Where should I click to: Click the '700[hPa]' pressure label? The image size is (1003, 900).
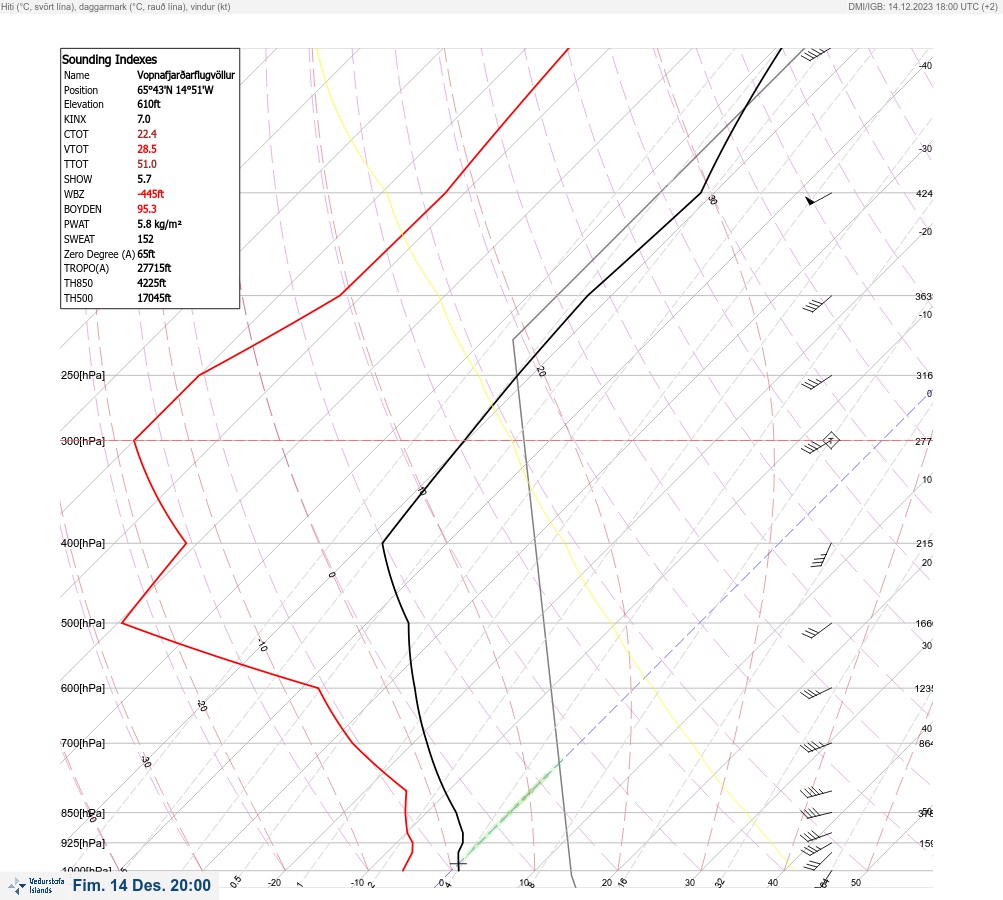(x=83, y=743)
